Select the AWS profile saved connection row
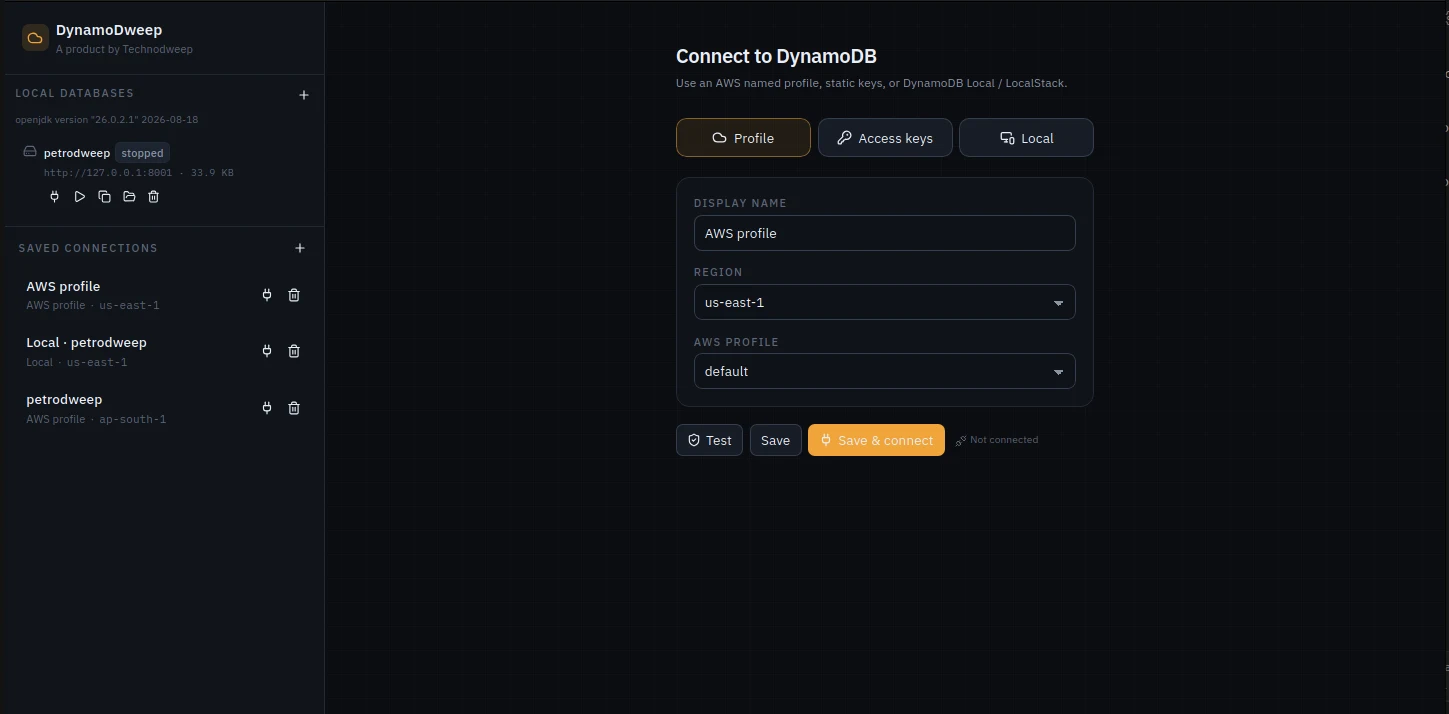1449x714 pixels. click(164, 295)
